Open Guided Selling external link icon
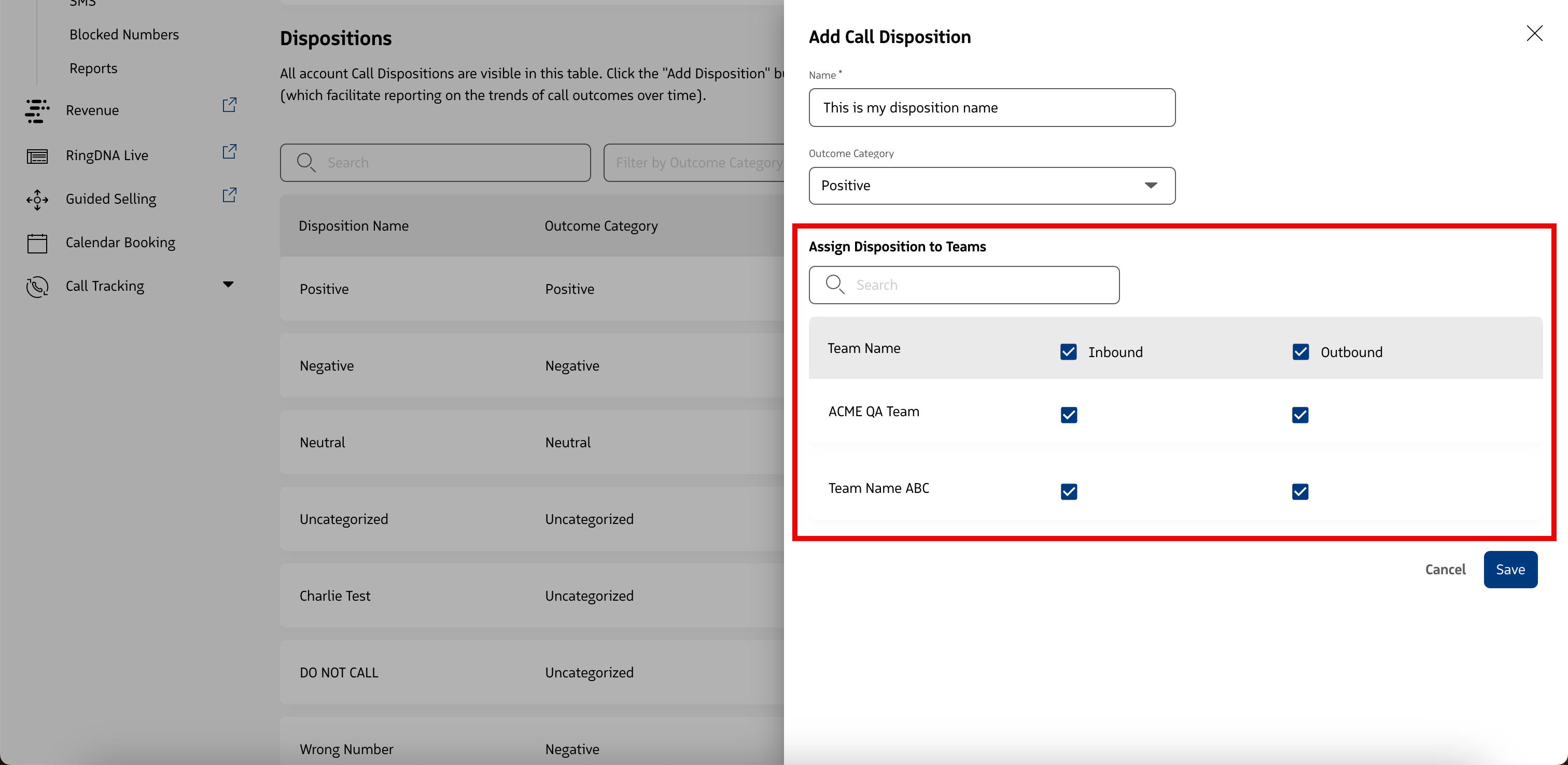 pos(230,195)
